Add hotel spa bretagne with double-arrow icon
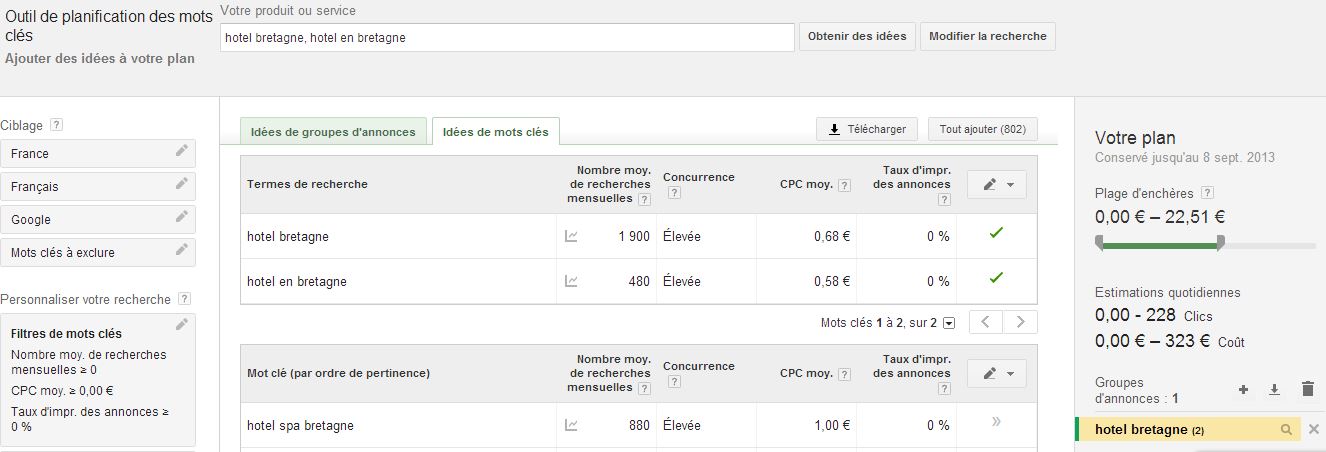Viewport: 1326px width, 452px height. click(x=996, y=422)
